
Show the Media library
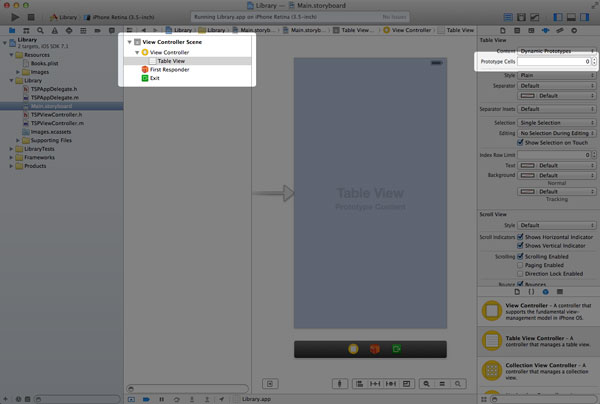click(560, 292)
